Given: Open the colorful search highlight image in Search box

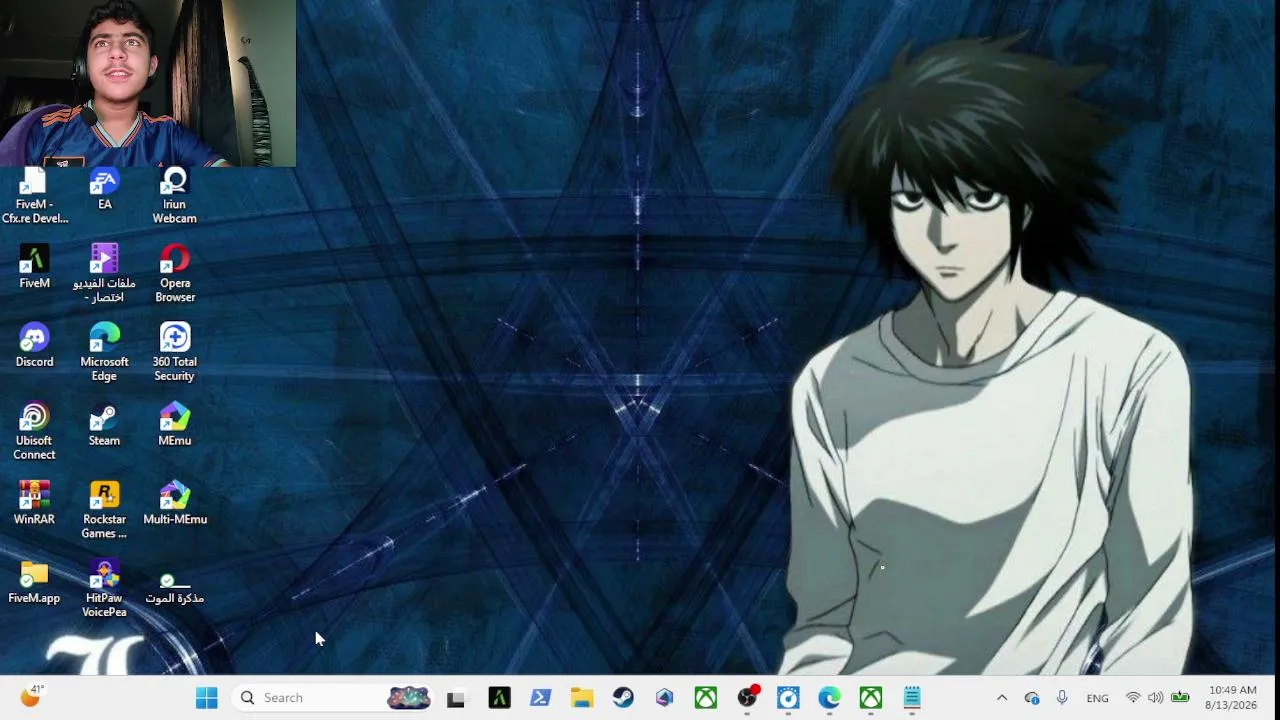Looking at the screenshot, I should [408, 698].
